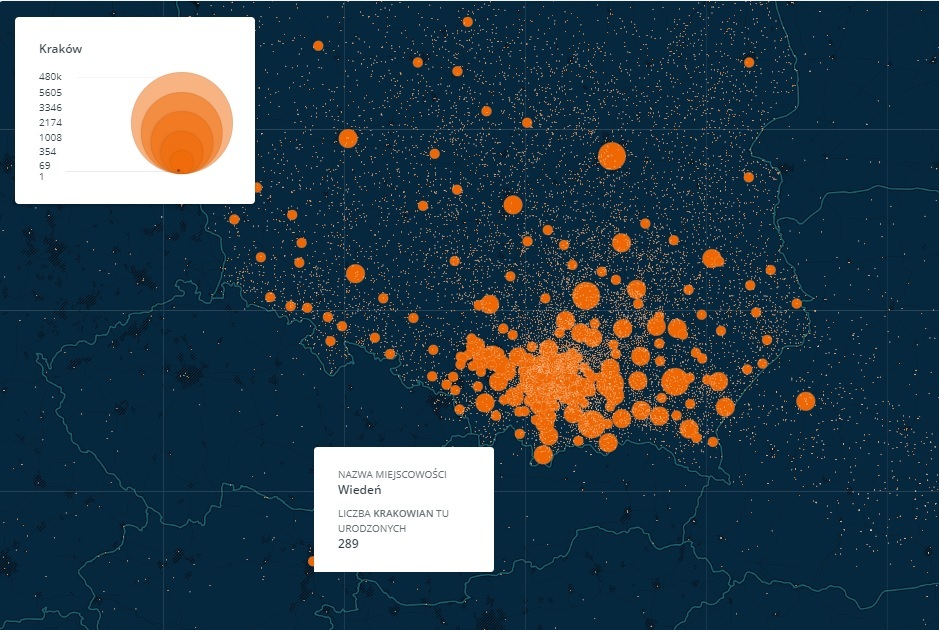Click the Wiedeń place name in tooltip
Screen dimensions: 939x630
[359, 490]
